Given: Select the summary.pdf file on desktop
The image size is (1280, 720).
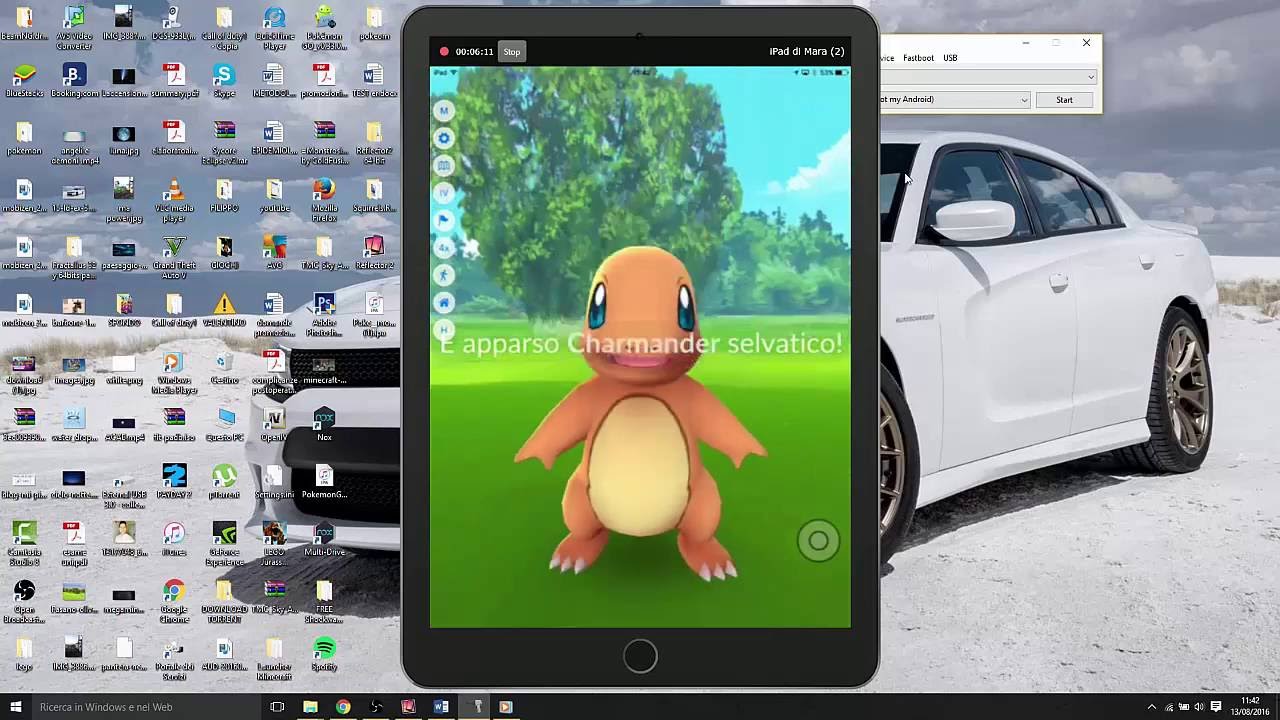Looking at the screenshot, I should 174,81.
